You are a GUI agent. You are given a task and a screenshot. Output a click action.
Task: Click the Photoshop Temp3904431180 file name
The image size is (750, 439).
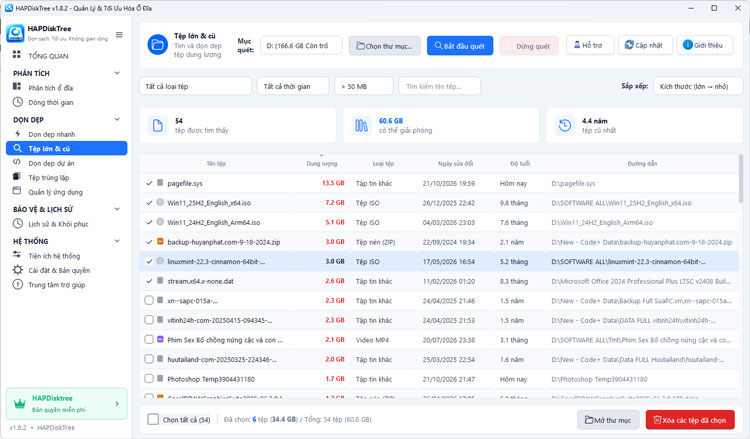pos(211,379)
